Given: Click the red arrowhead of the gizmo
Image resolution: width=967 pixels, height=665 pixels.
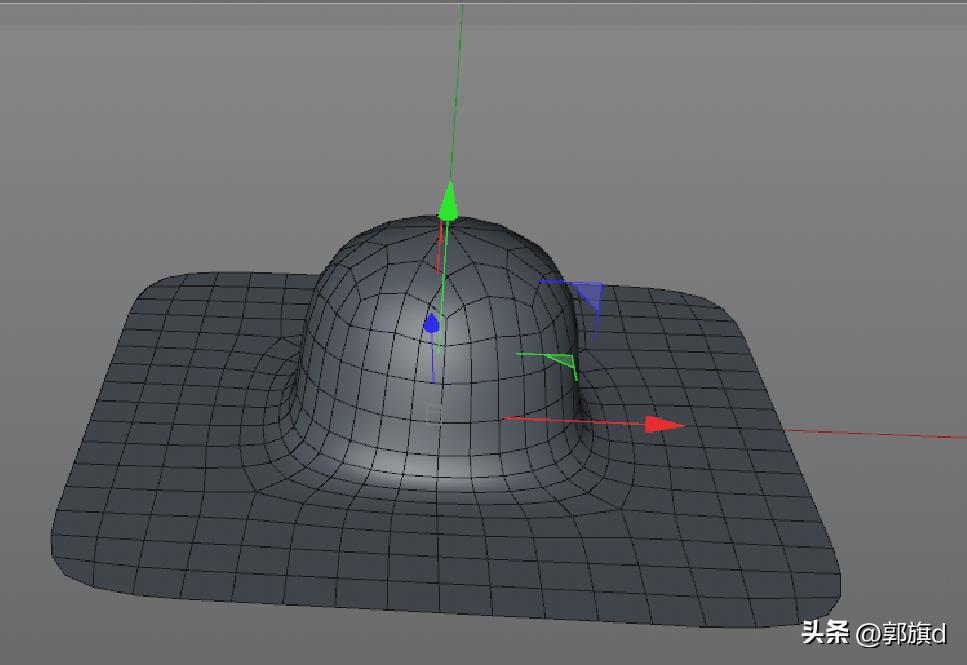Looking at the screenshot, I should [663, 425].
